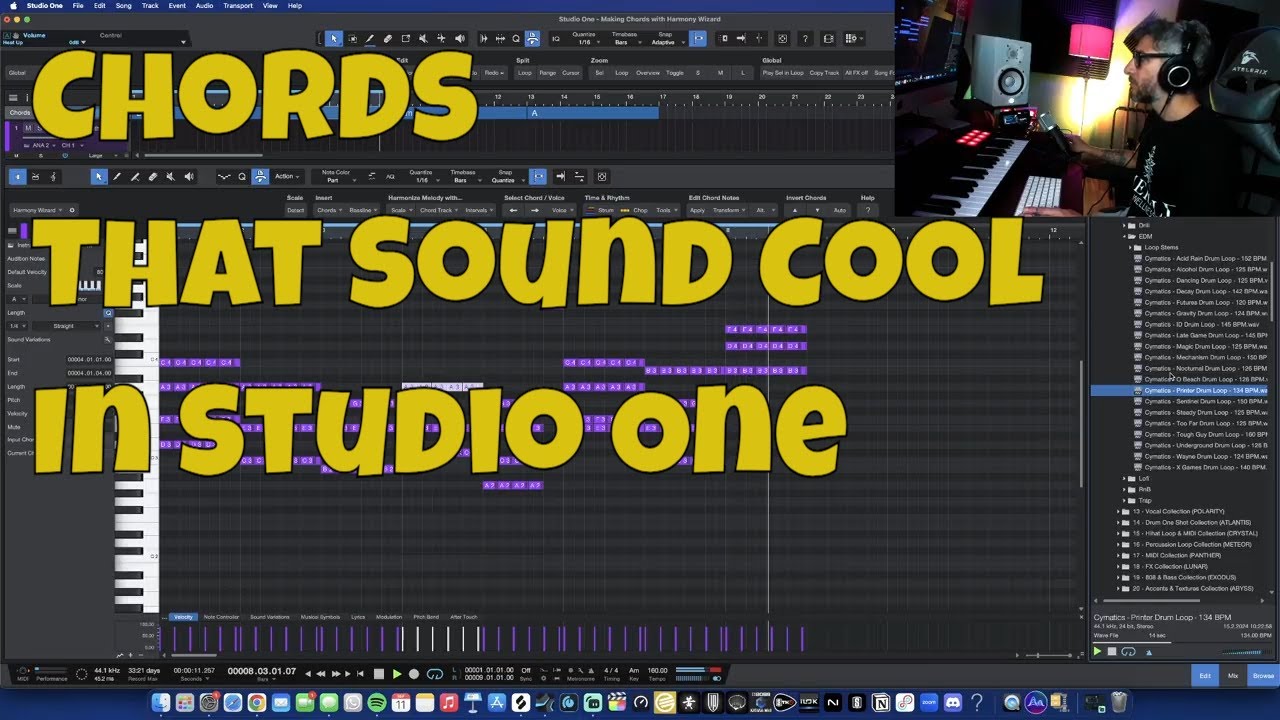The width and height of the screenshot is (1280, 720).
Task: Click the Mix button at bottom right
Action: point(1233,676)
